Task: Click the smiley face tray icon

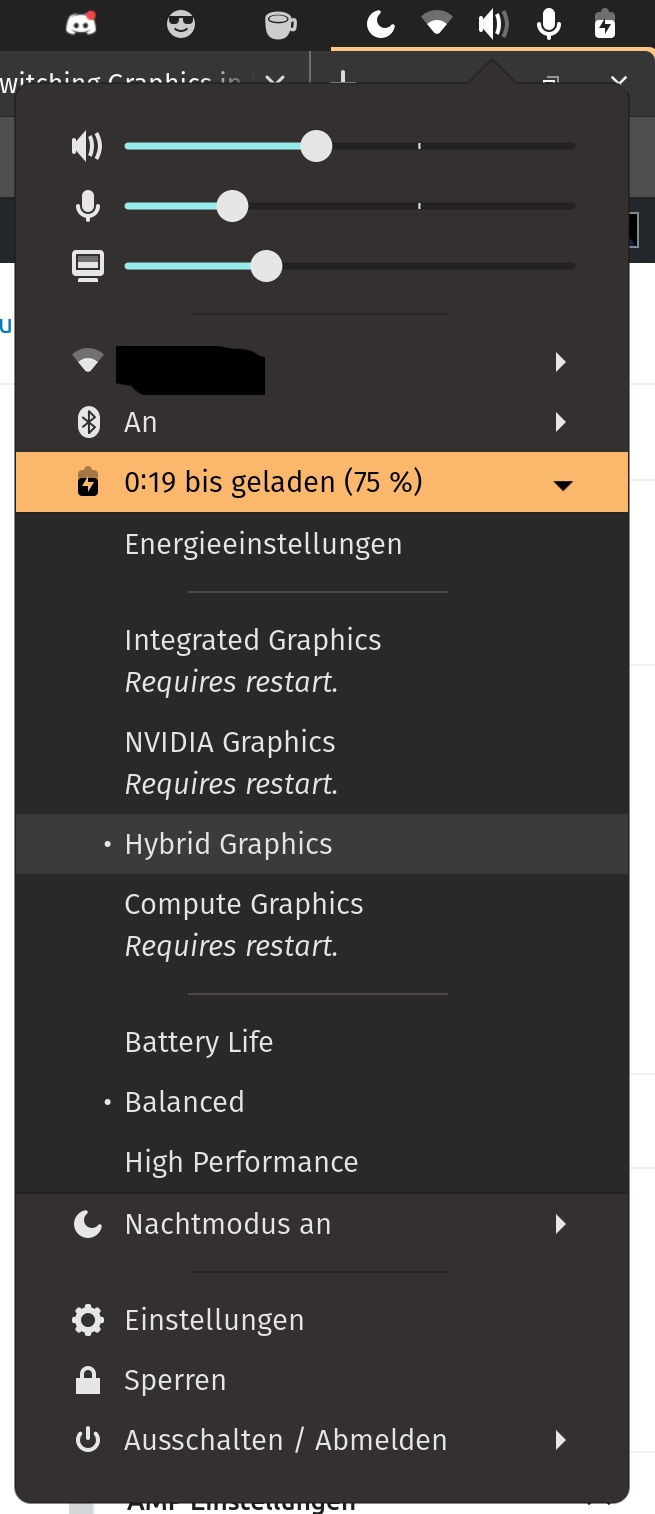Action: point(180,25)
